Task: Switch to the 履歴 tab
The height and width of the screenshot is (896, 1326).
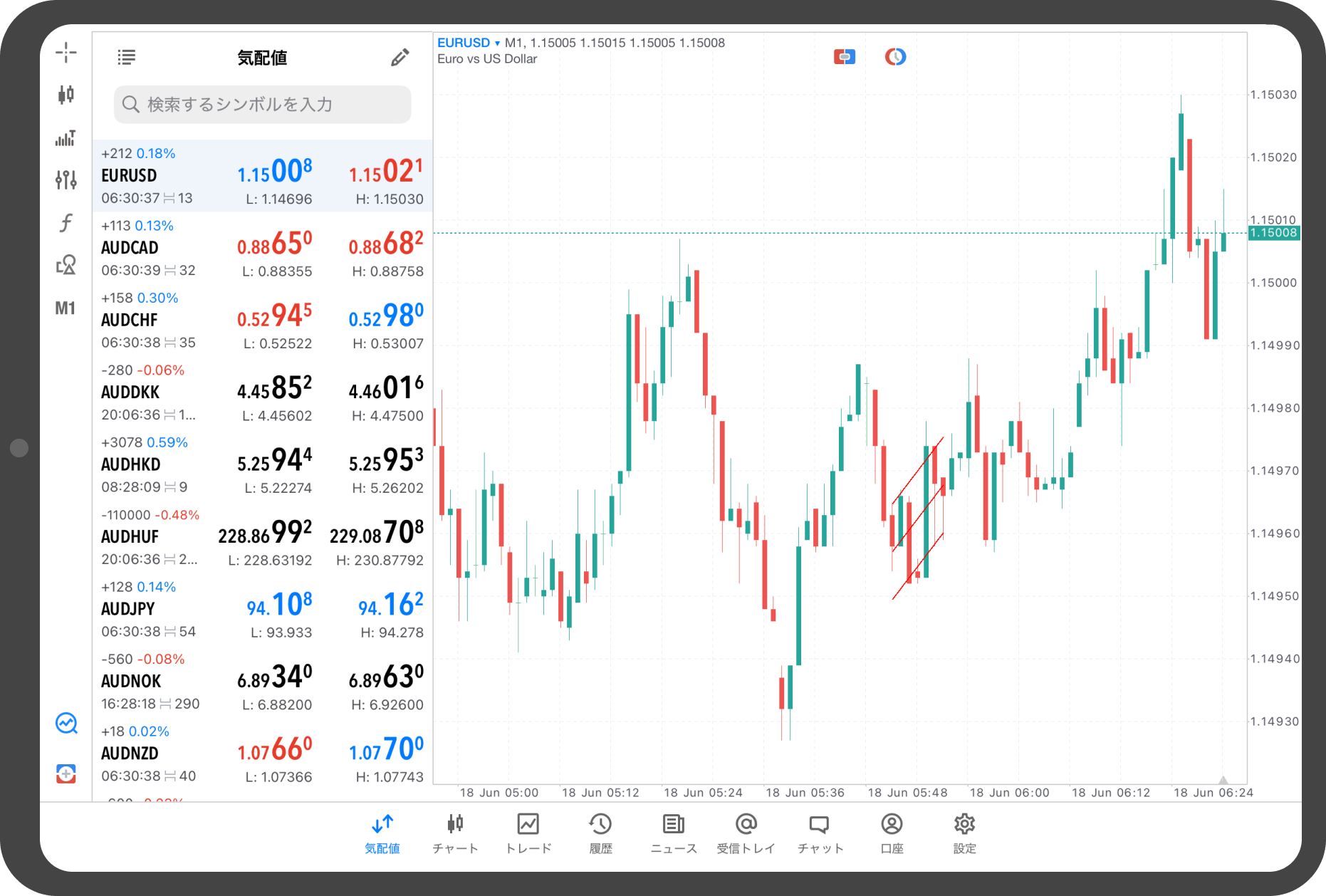Action: 600,834
